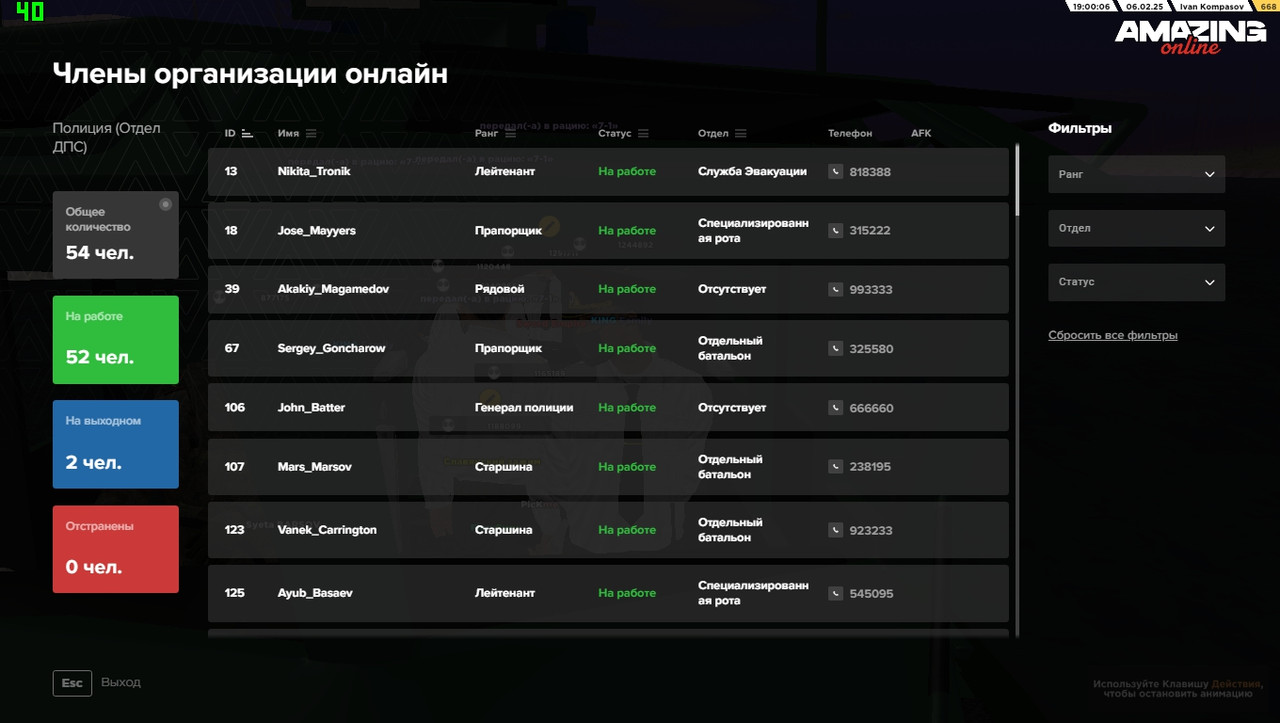
Task: Click the filter icon next to Имя header
Action: pos(312,132)
